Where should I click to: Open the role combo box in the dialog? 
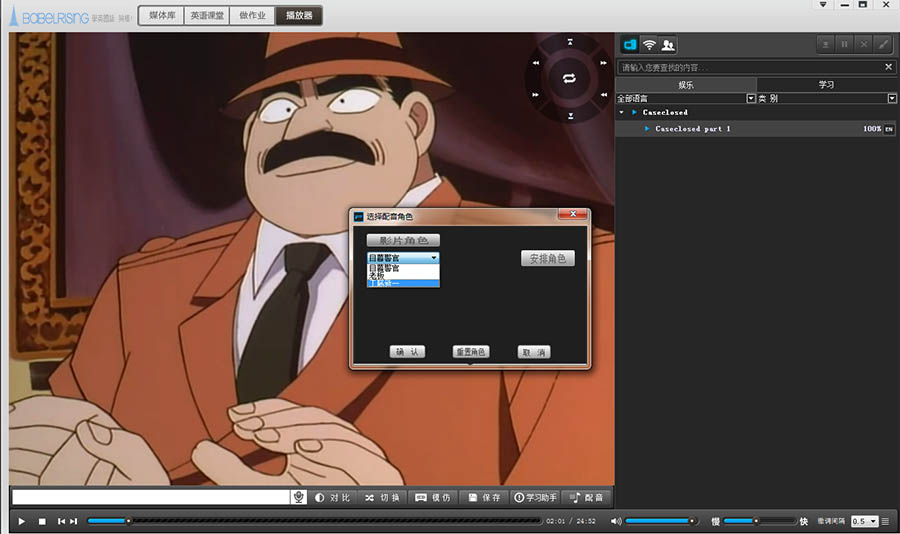(x=404, y=258)
